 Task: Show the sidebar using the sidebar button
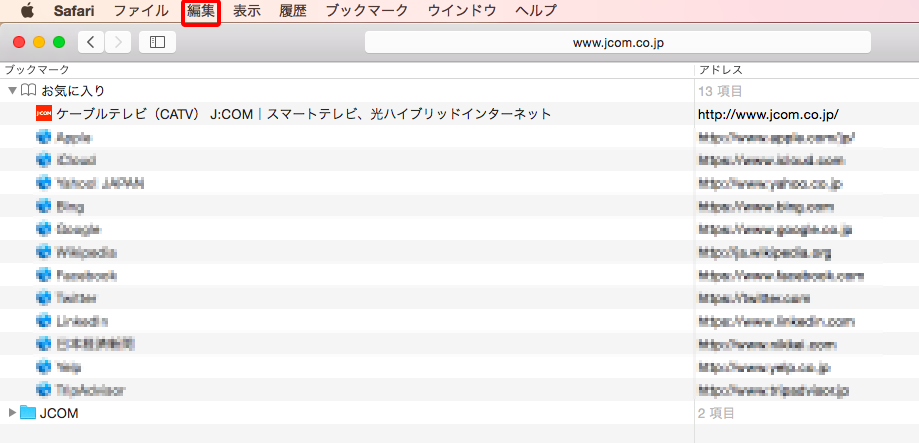(x=158, y=42)
